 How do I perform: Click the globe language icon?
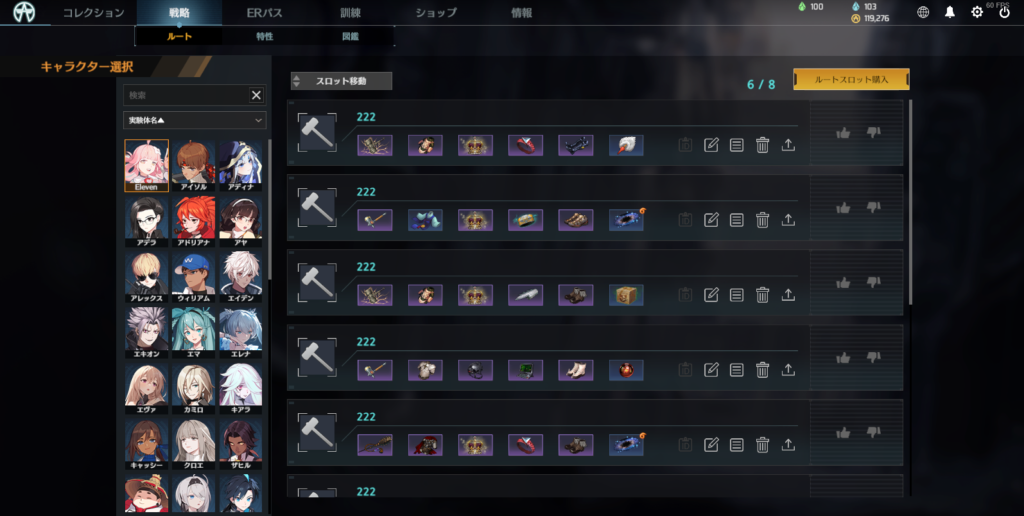point(923,12)
